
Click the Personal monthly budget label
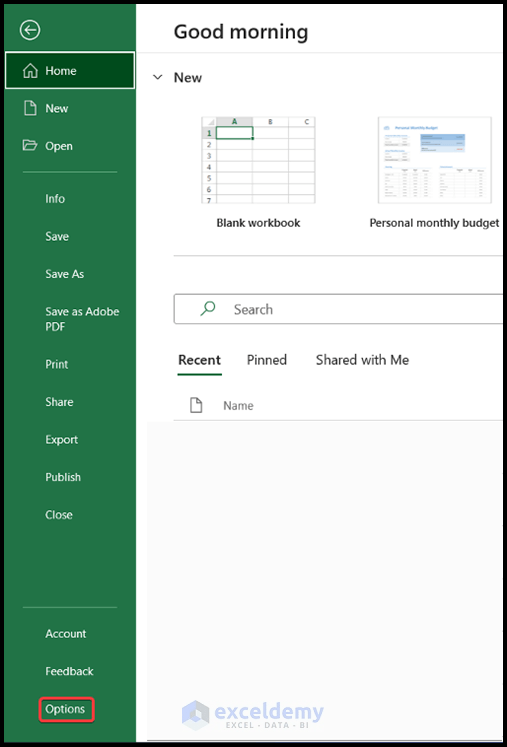pyautogui.click(x=434, y=223)
